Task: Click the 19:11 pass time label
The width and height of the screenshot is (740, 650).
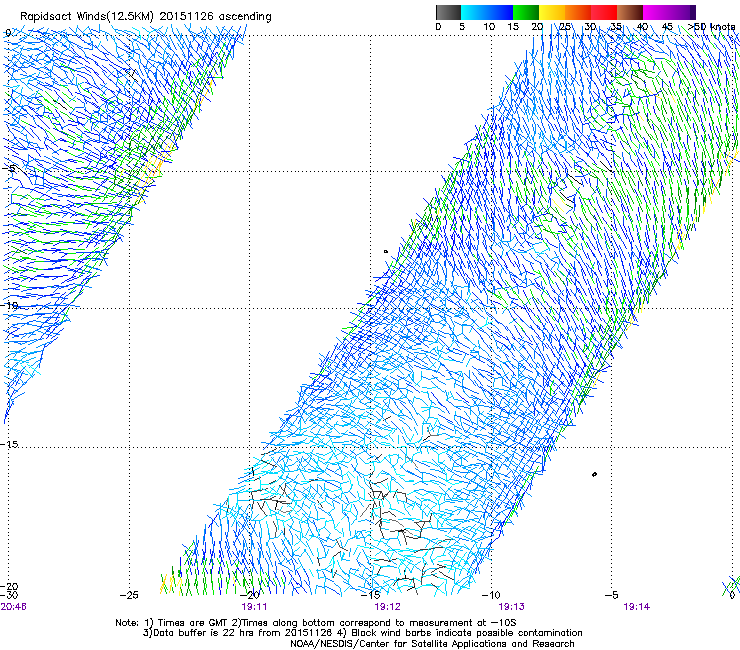Action: (254, 606)
